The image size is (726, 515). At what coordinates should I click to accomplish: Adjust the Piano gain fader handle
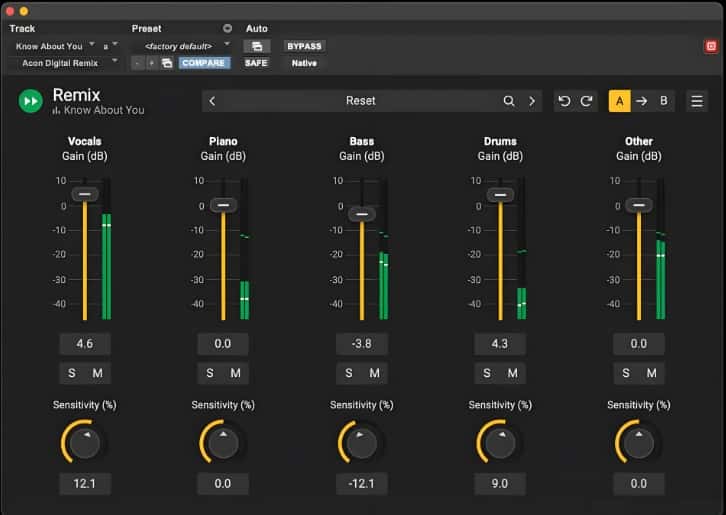point(223,205)
